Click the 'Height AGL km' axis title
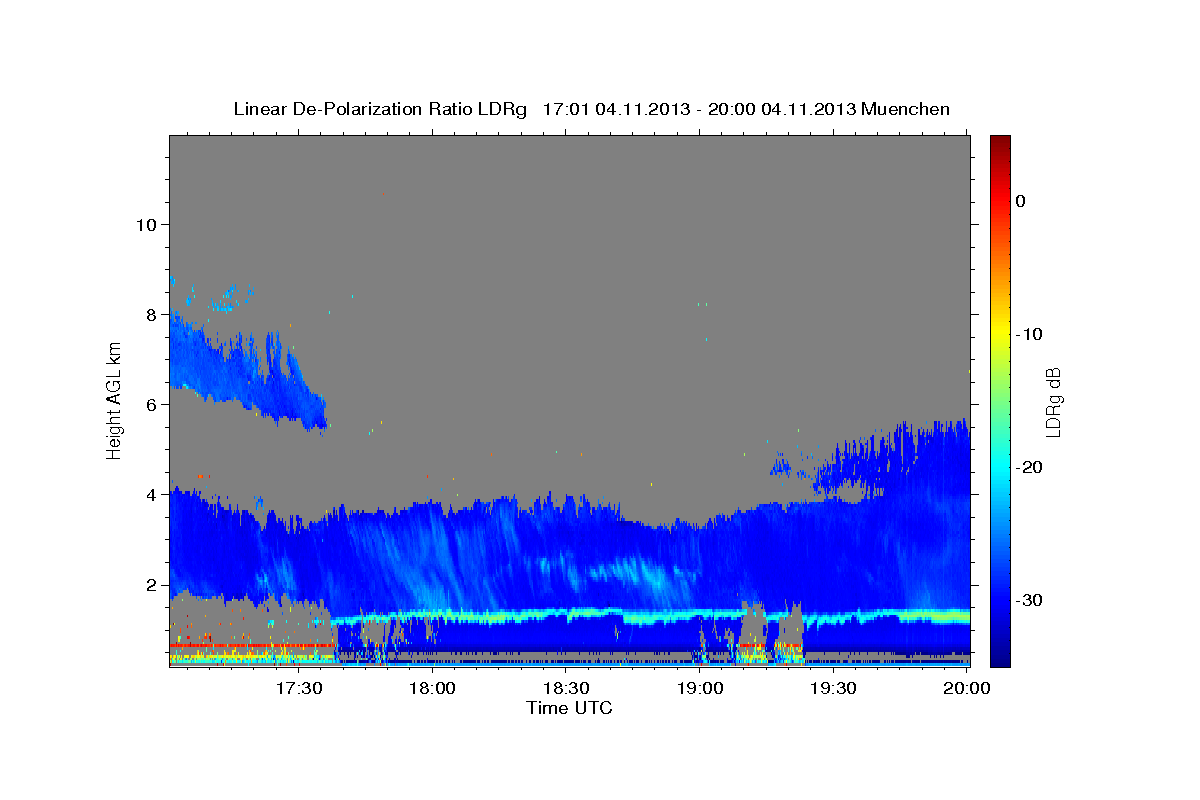Image resolution: width=1200 pixels, height=800 pixels. pyautogui.click(x=115, y=401)
